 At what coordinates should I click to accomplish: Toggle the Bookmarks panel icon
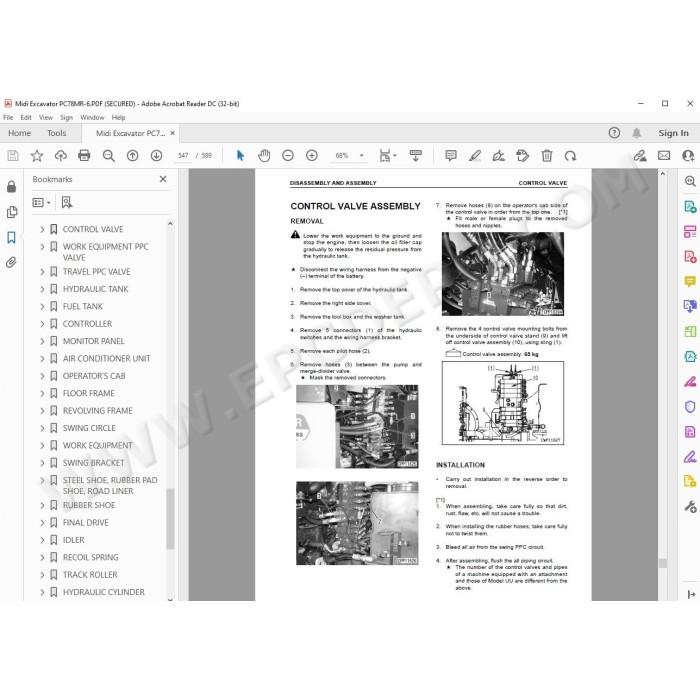[x=12, y=237]
